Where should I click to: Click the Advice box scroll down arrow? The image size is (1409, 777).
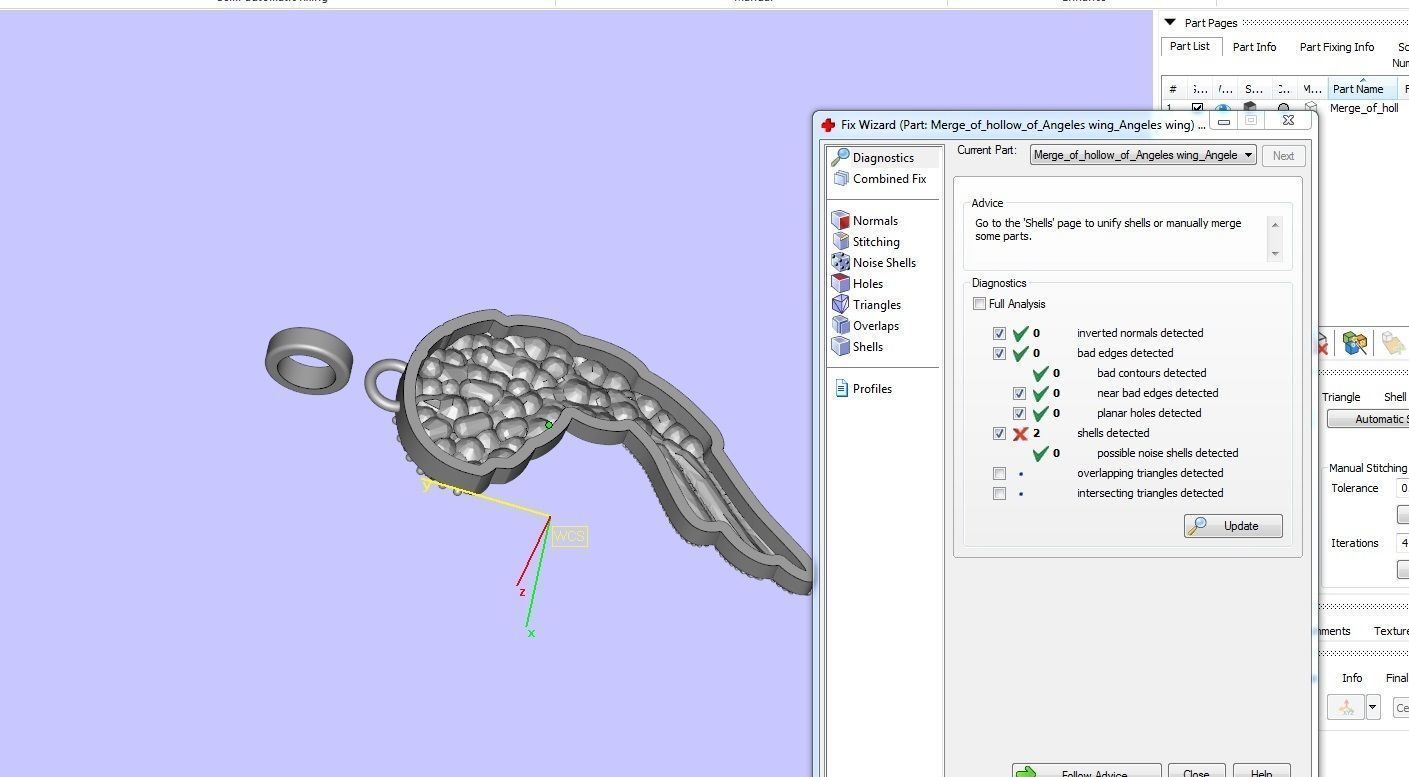[x=1274, y=254]
